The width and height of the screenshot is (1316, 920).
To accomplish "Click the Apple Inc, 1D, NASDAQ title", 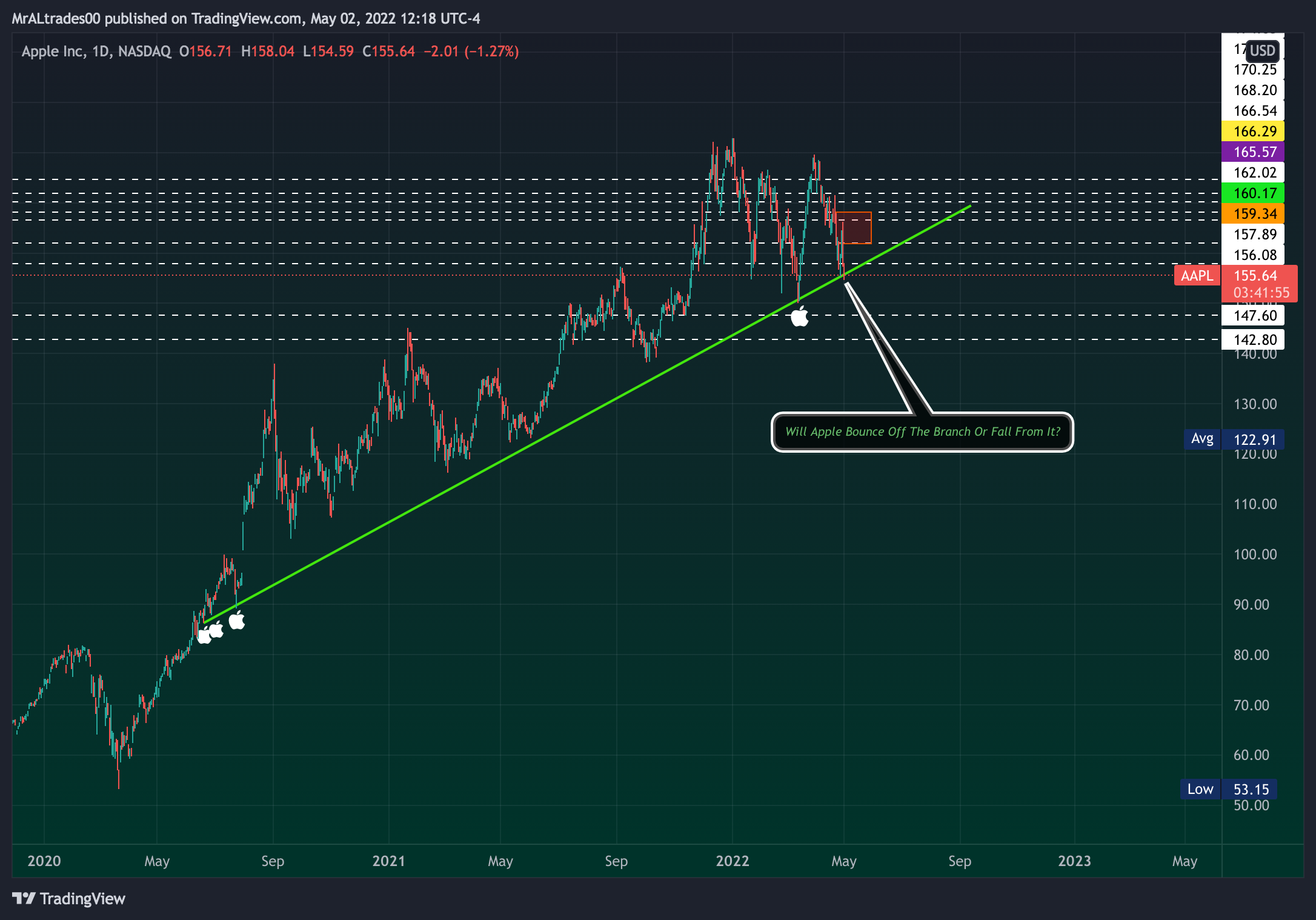I will [96, 52].
